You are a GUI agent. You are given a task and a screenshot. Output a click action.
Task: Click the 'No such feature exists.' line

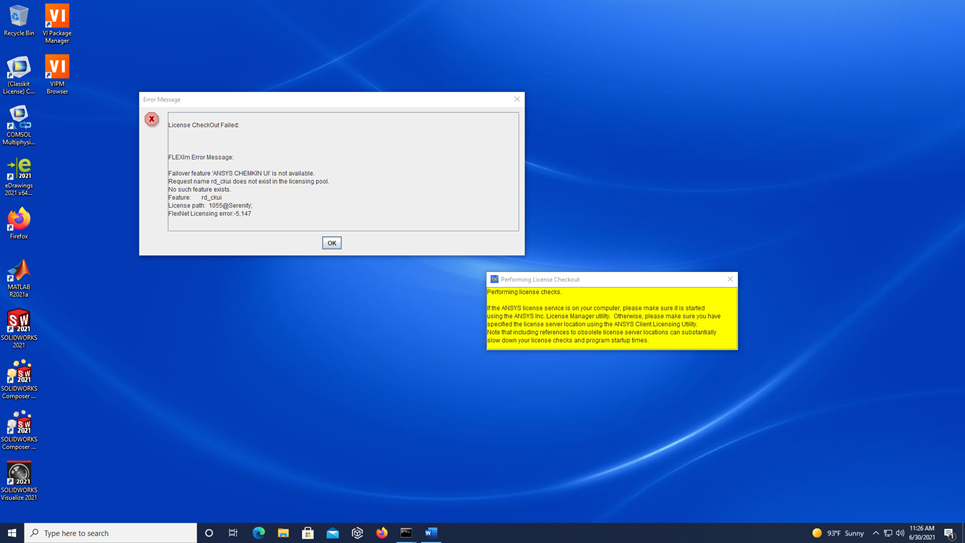(x=199, y=190)
